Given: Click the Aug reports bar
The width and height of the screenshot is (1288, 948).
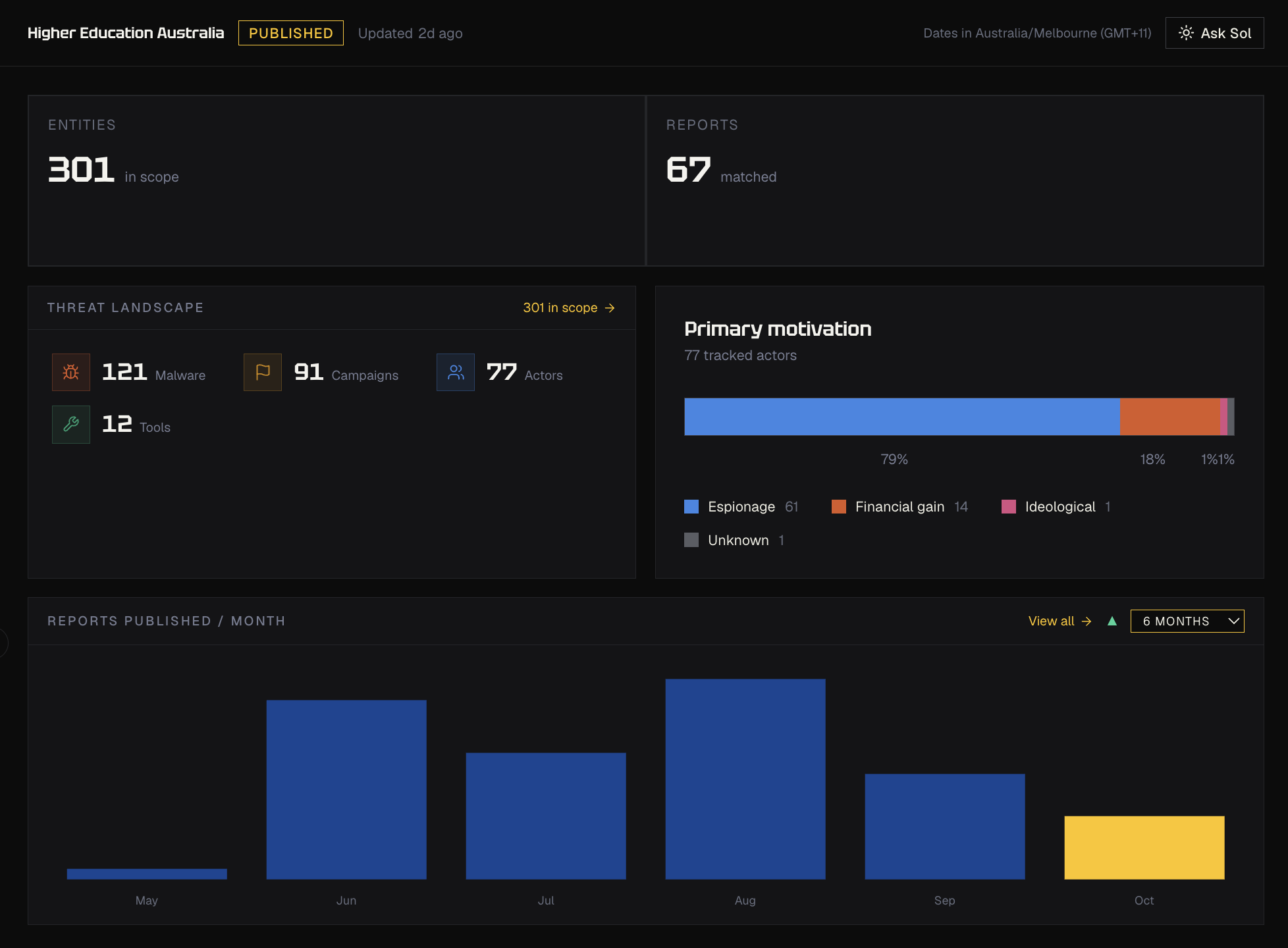Looking at the screenshot, I should point(745,779).
